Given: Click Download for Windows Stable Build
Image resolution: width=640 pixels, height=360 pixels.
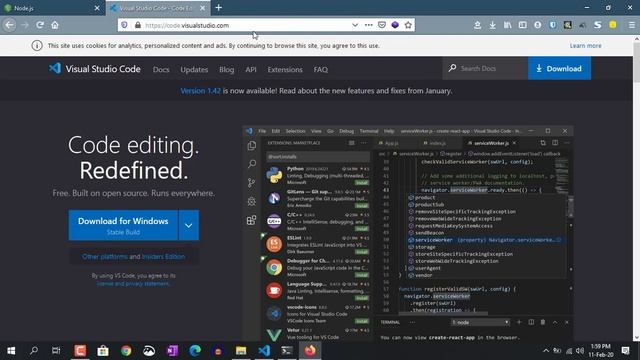Looking at the screenshot, I should tap(123, 225).
